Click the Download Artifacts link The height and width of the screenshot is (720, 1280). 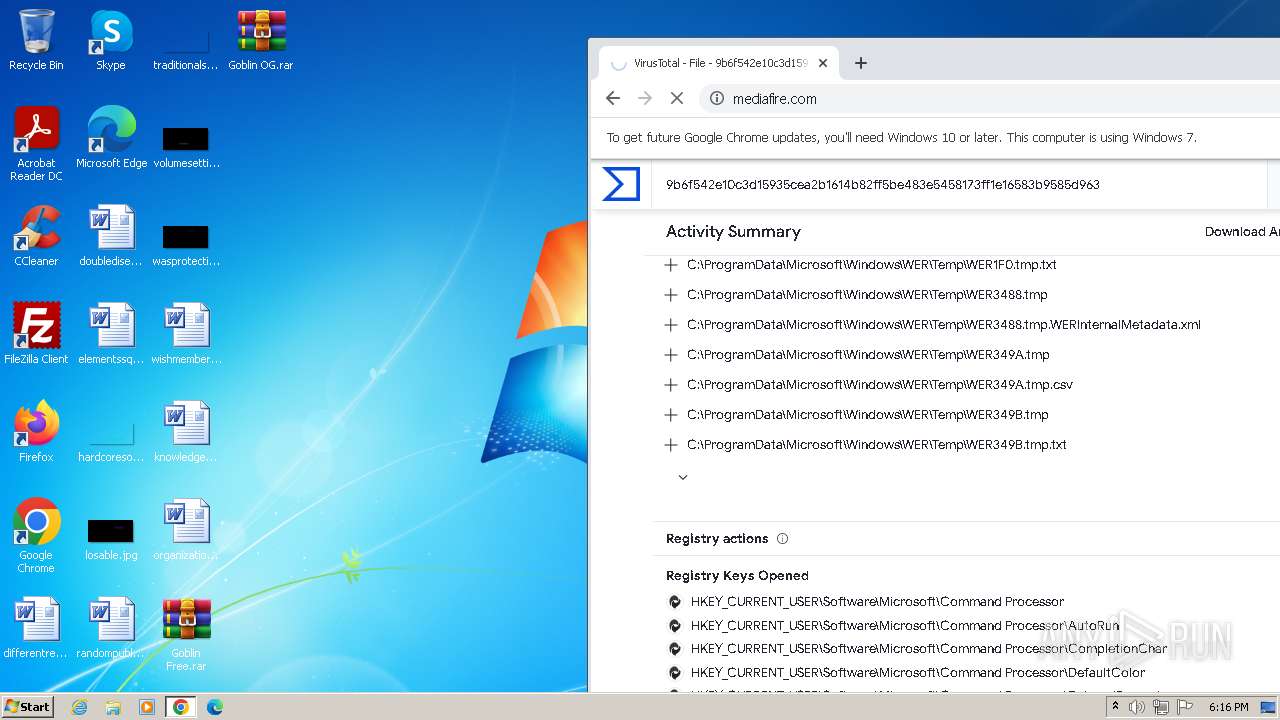tap(1242, 232)
